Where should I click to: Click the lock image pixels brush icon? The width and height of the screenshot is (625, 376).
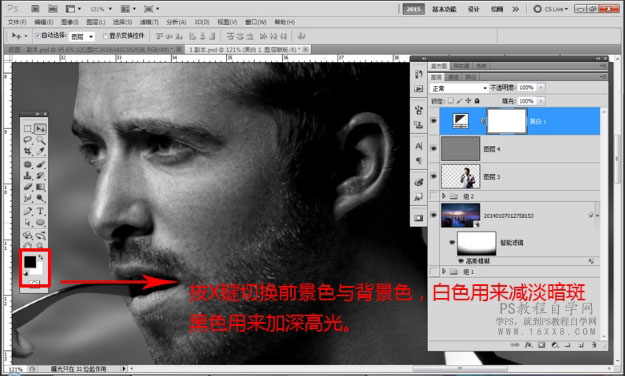coord(459,101)
